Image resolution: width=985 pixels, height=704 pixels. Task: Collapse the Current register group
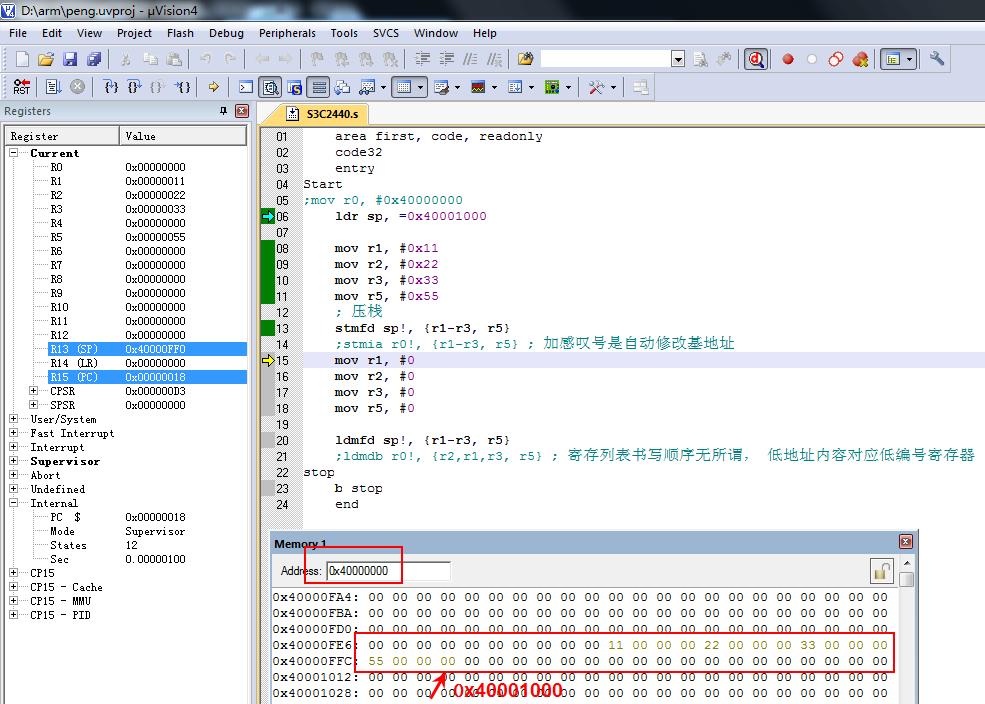pyautogui.click(x=14, y=153)
